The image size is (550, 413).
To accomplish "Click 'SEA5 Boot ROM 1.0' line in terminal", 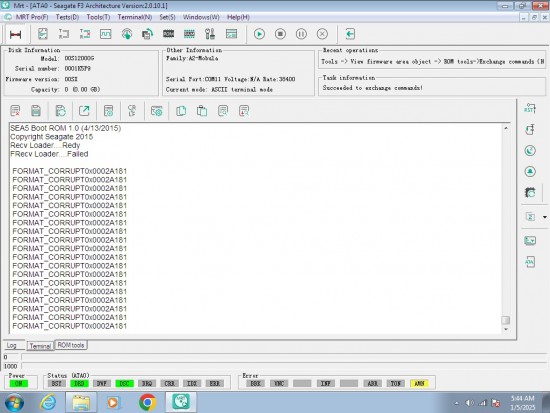I will (66, 128).
